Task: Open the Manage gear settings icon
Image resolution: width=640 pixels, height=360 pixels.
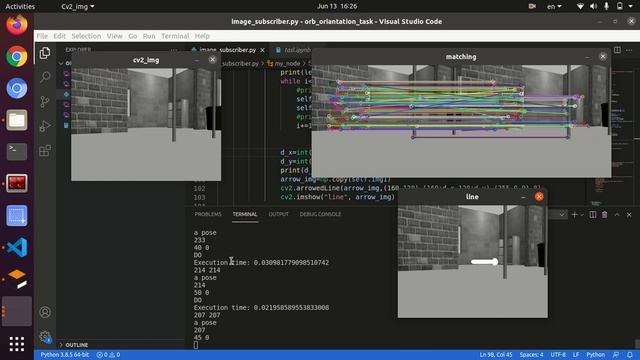Action: click(45, 337)
